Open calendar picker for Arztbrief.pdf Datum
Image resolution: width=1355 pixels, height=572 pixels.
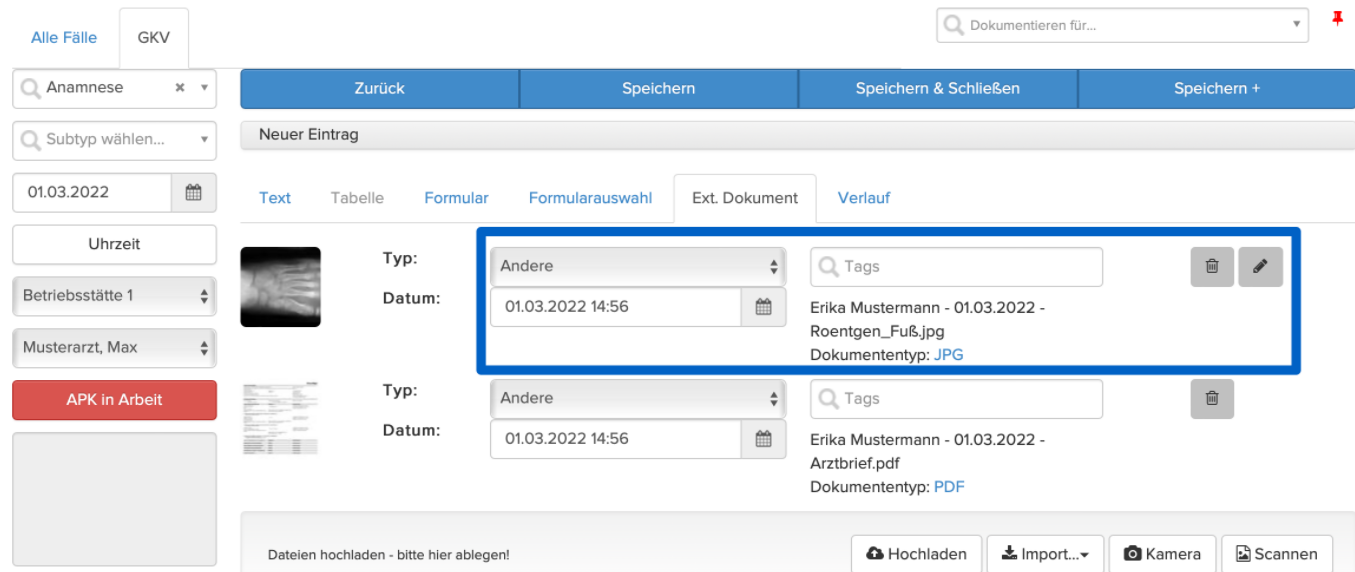click(763, 439)
